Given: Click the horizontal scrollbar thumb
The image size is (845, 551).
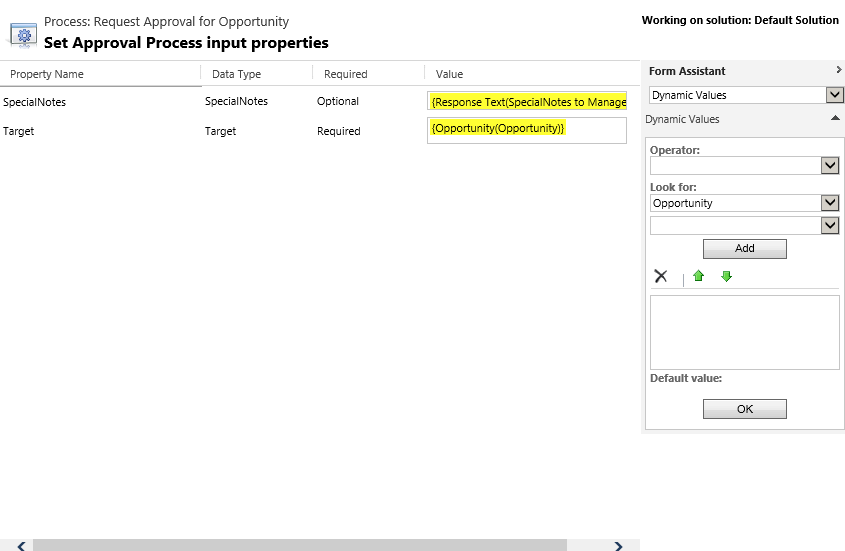Looking at the screenshot, I should pyautogui.click(x=300, y=545).
